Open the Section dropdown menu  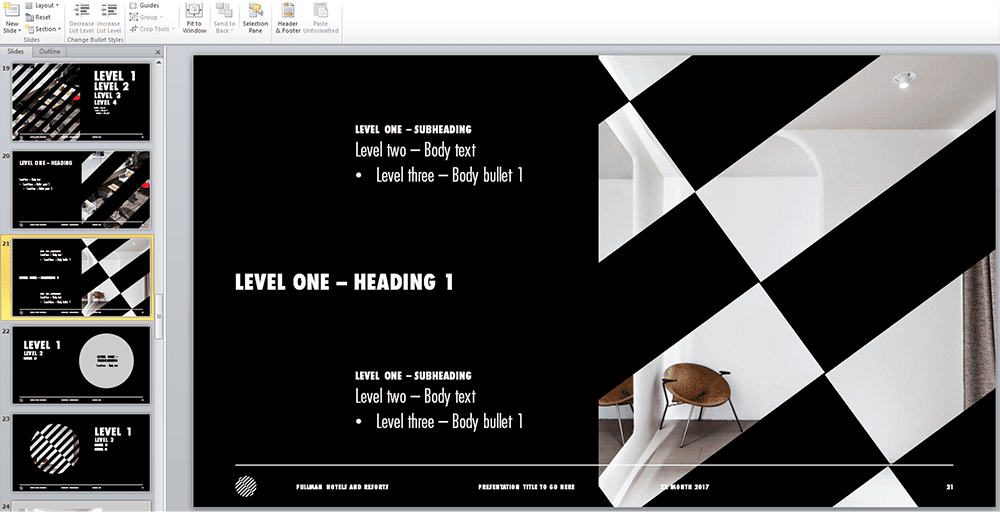43,29
